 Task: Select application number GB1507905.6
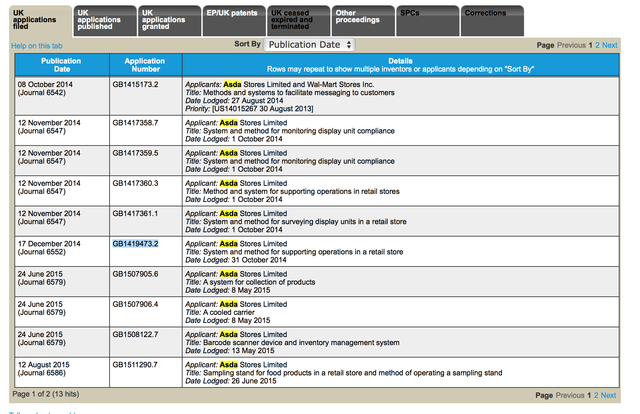(x=136, y=274)
